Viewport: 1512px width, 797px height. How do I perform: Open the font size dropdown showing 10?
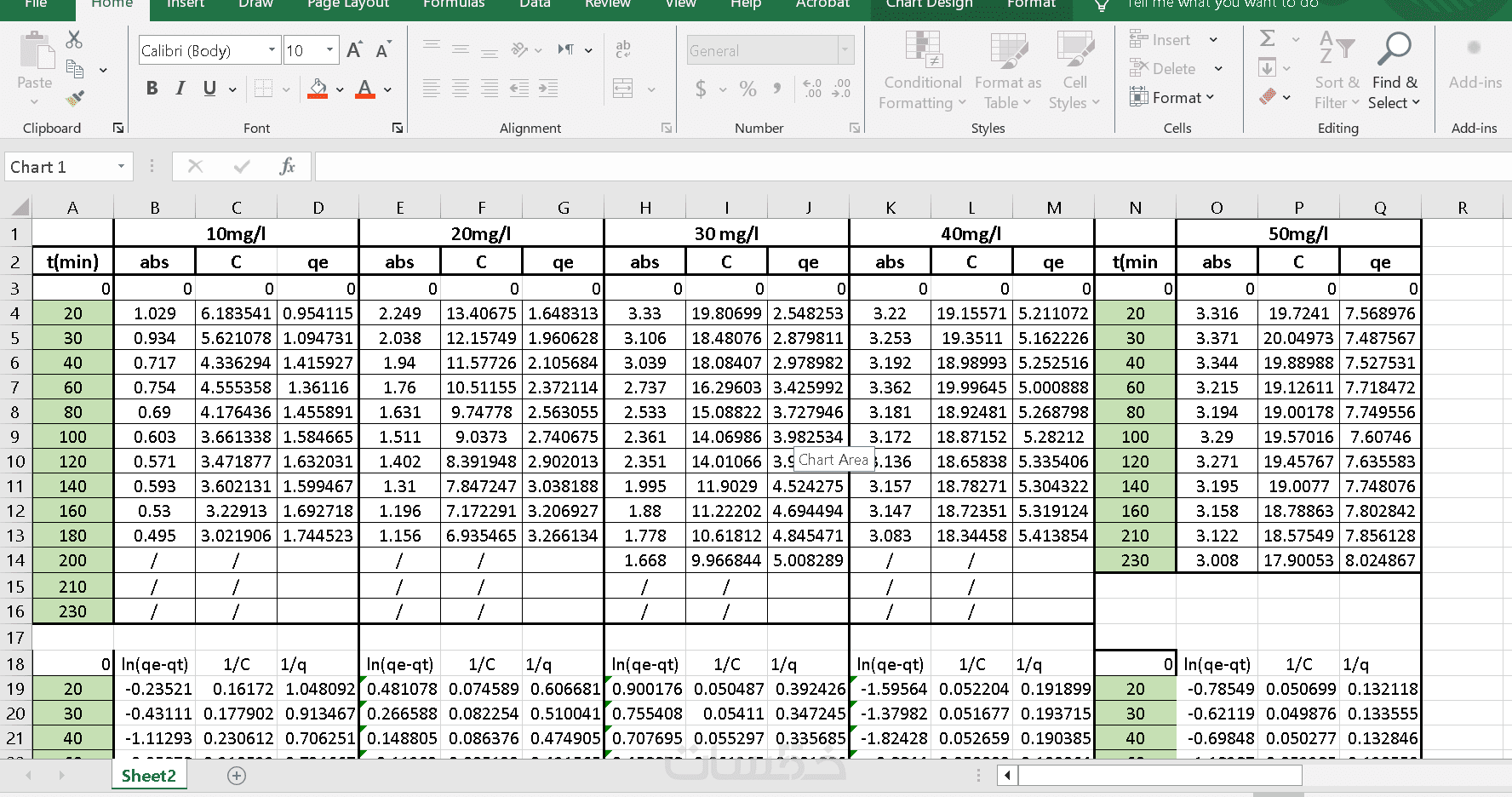point(329,50)
